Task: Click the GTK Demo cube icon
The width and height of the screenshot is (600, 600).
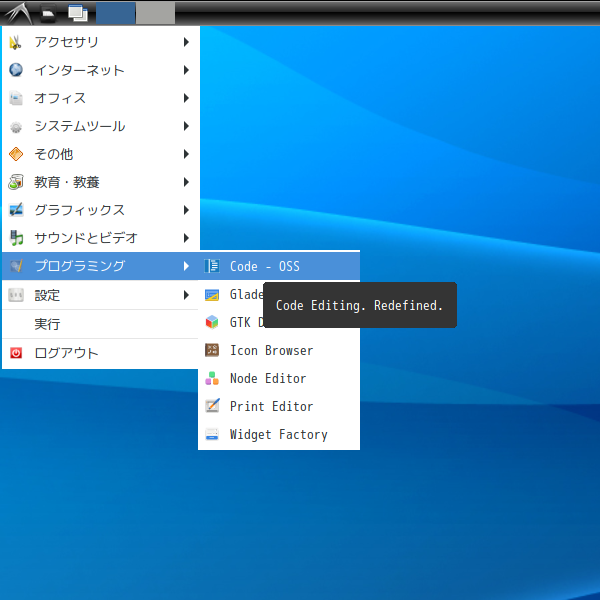Action: (211, 322)
